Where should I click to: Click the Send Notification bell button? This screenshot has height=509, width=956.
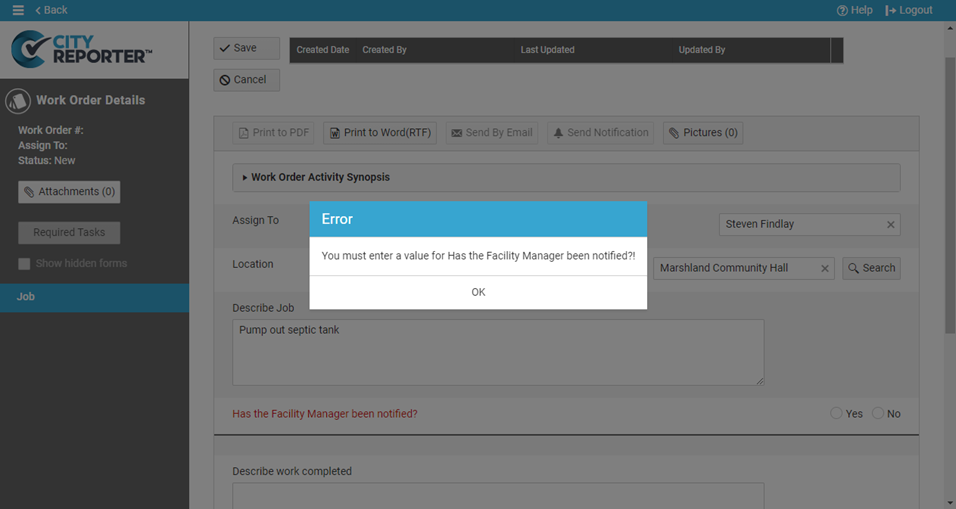(x=601, y=133)
